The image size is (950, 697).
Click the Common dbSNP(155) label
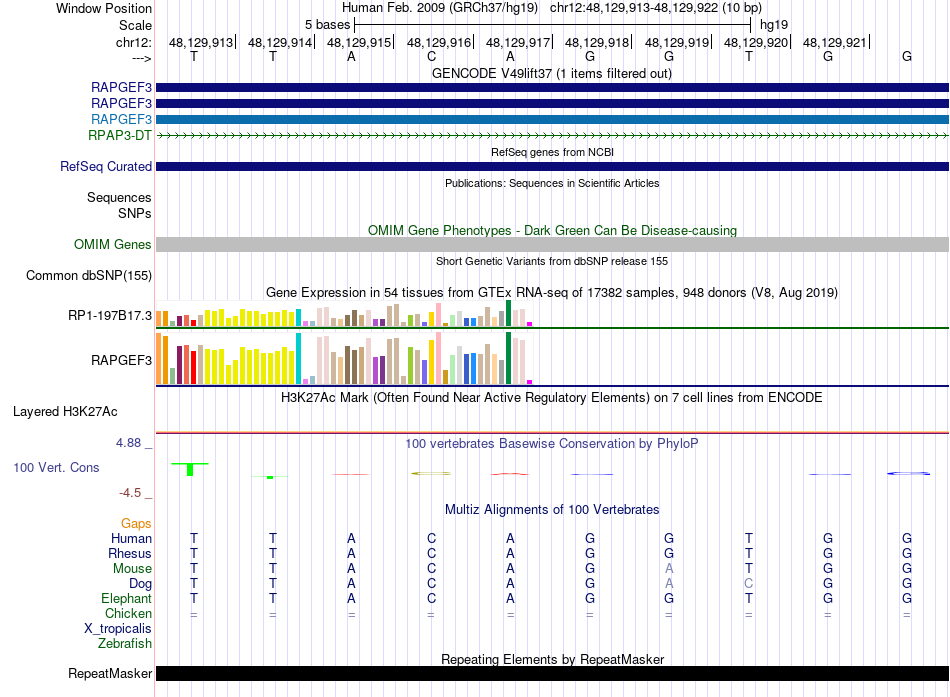coord(88,275)
